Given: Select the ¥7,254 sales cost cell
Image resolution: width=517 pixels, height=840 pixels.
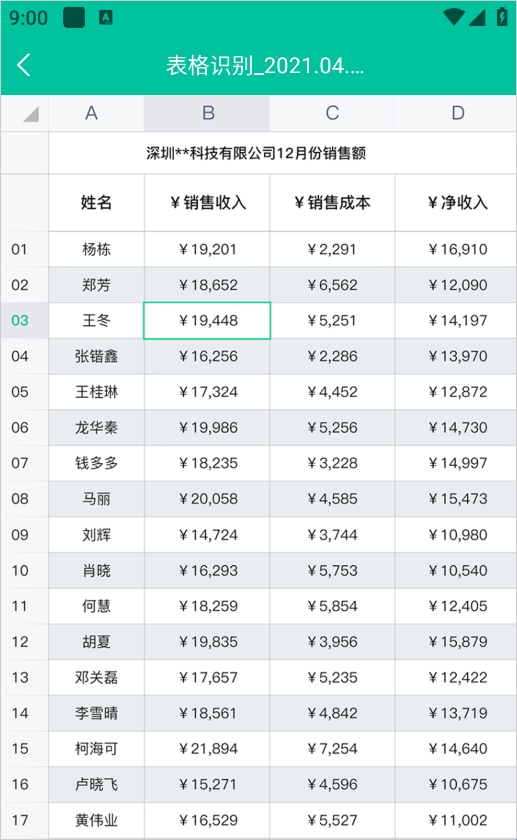Looking at the screenshot, I should tap(332, 748).
